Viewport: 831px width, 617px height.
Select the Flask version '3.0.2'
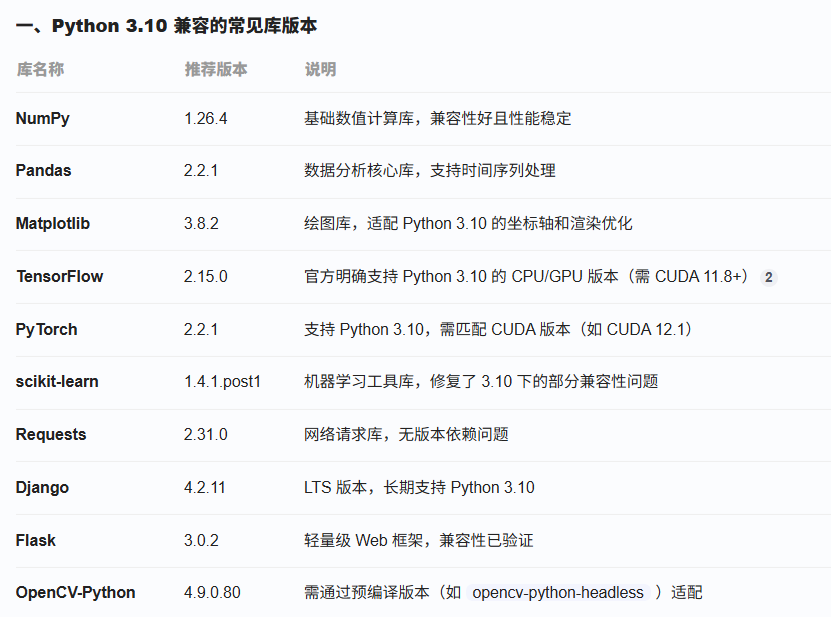pos(201,540)
